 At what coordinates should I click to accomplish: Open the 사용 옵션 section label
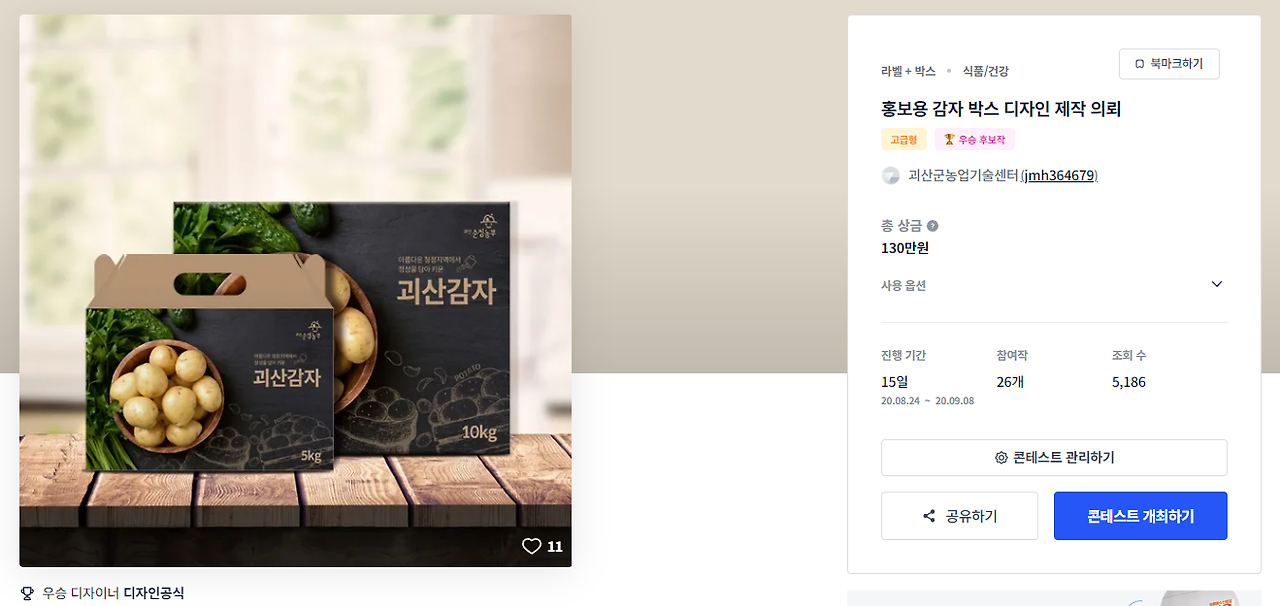click(903, 285)
